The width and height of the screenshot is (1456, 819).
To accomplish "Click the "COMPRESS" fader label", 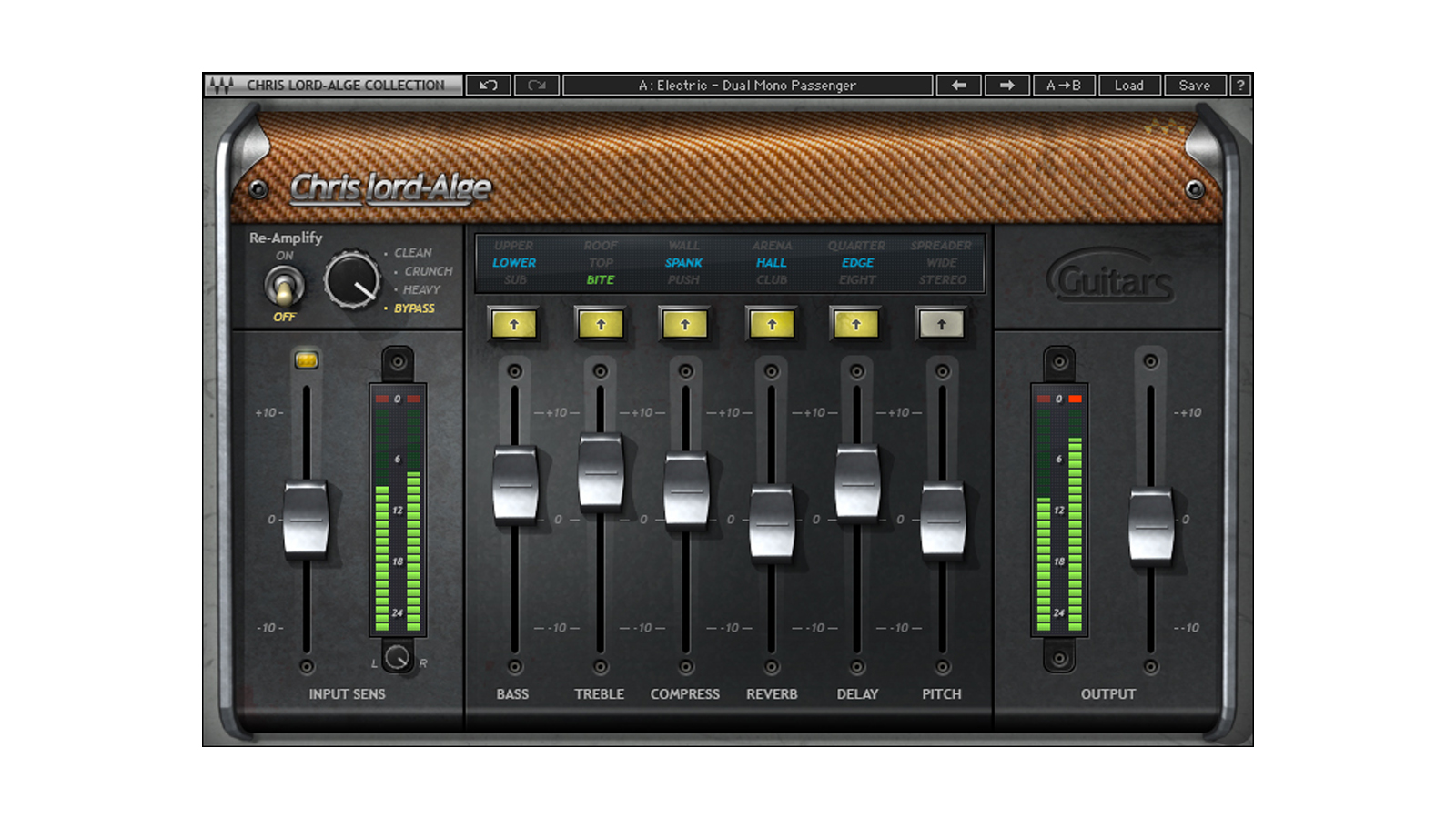I will pyautogui.click(x=685, y=694).
